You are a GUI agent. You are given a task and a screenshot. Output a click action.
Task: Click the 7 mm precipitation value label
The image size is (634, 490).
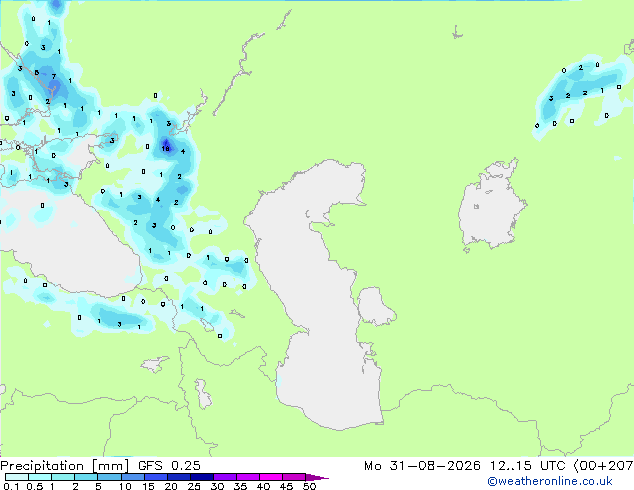coord(54,76)
